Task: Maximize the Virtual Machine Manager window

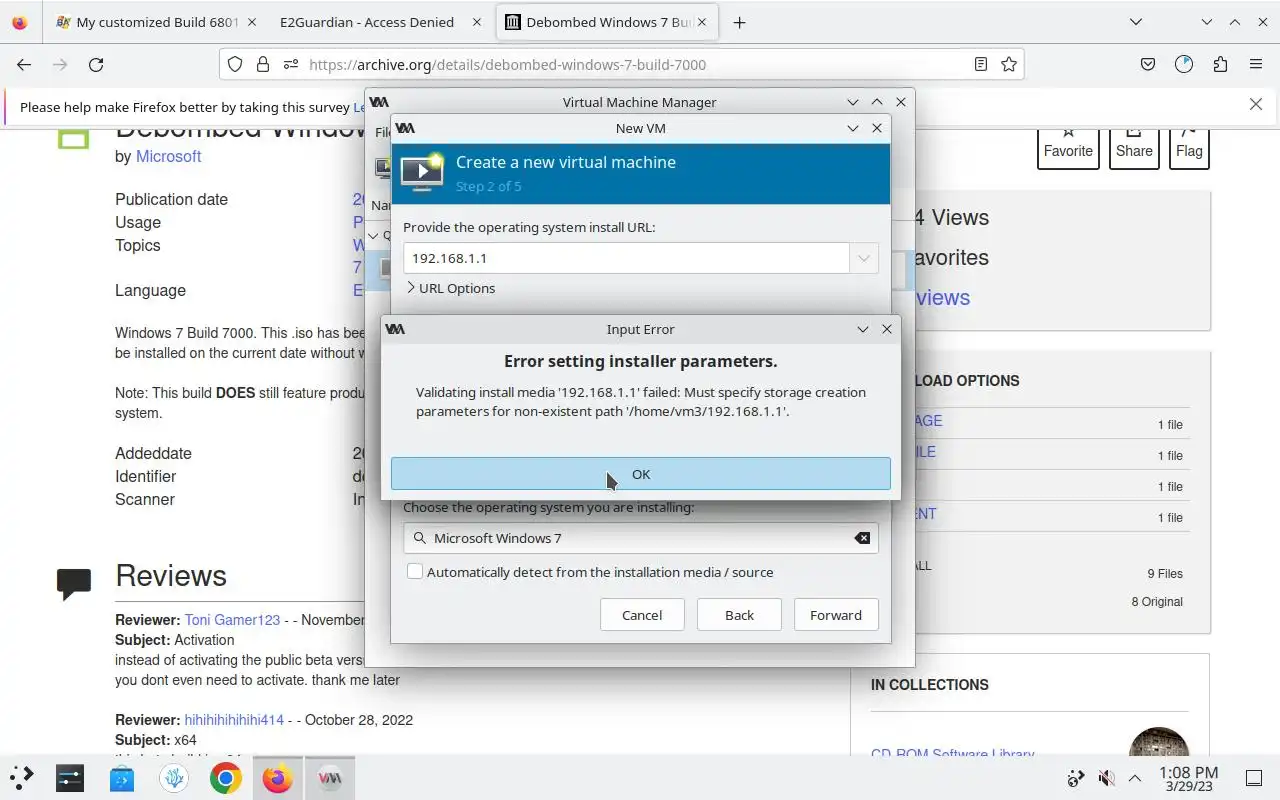Action: [x=877, y=102]
